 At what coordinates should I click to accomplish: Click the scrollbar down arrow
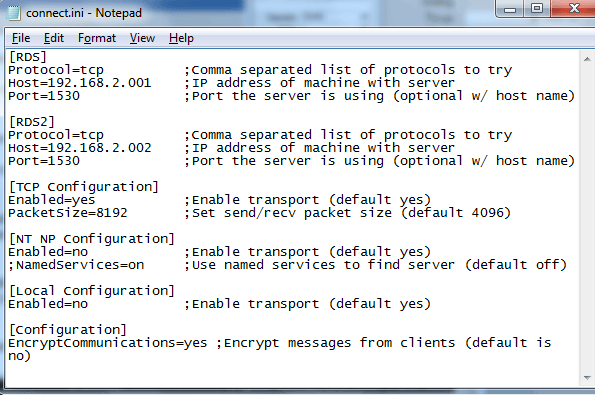587,378
